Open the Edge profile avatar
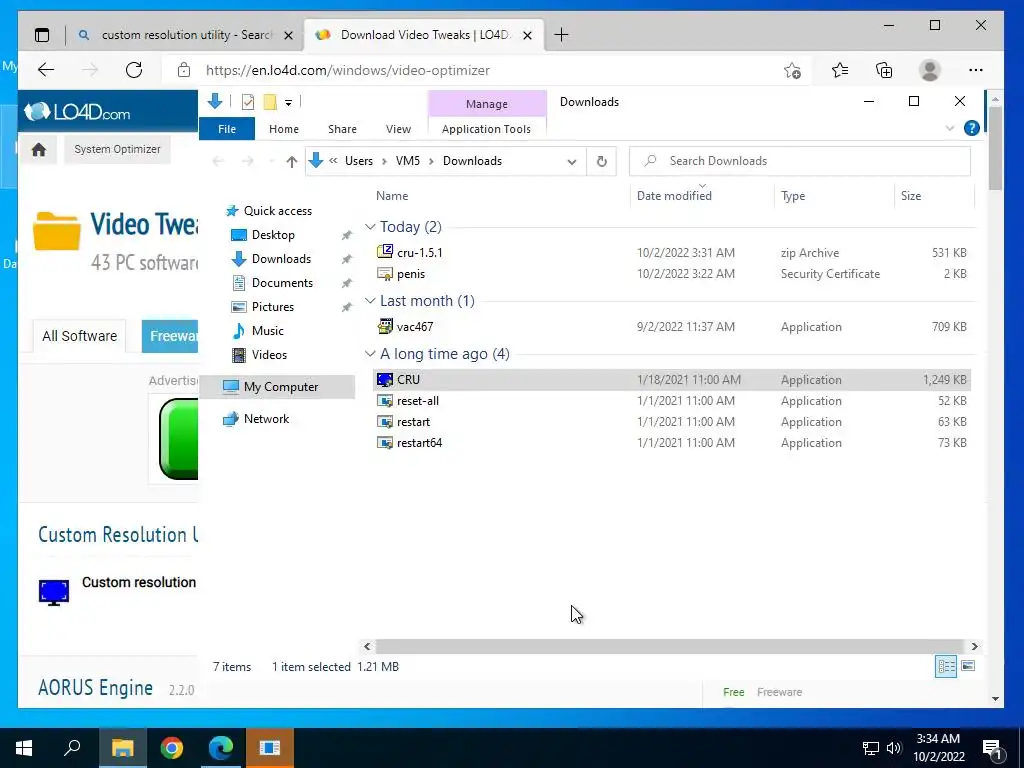Viewport: 1024px width, 768px height. tap(929, 70)
